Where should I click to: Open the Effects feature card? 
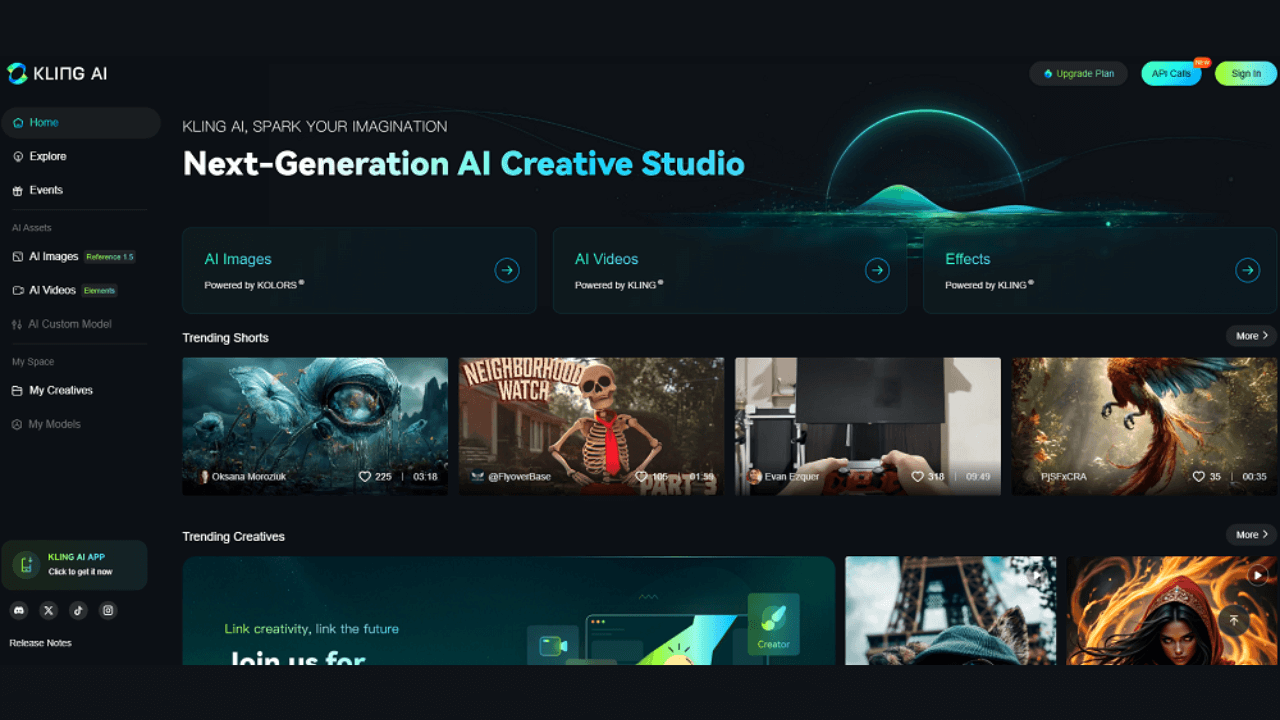(x=1100, y=270)
